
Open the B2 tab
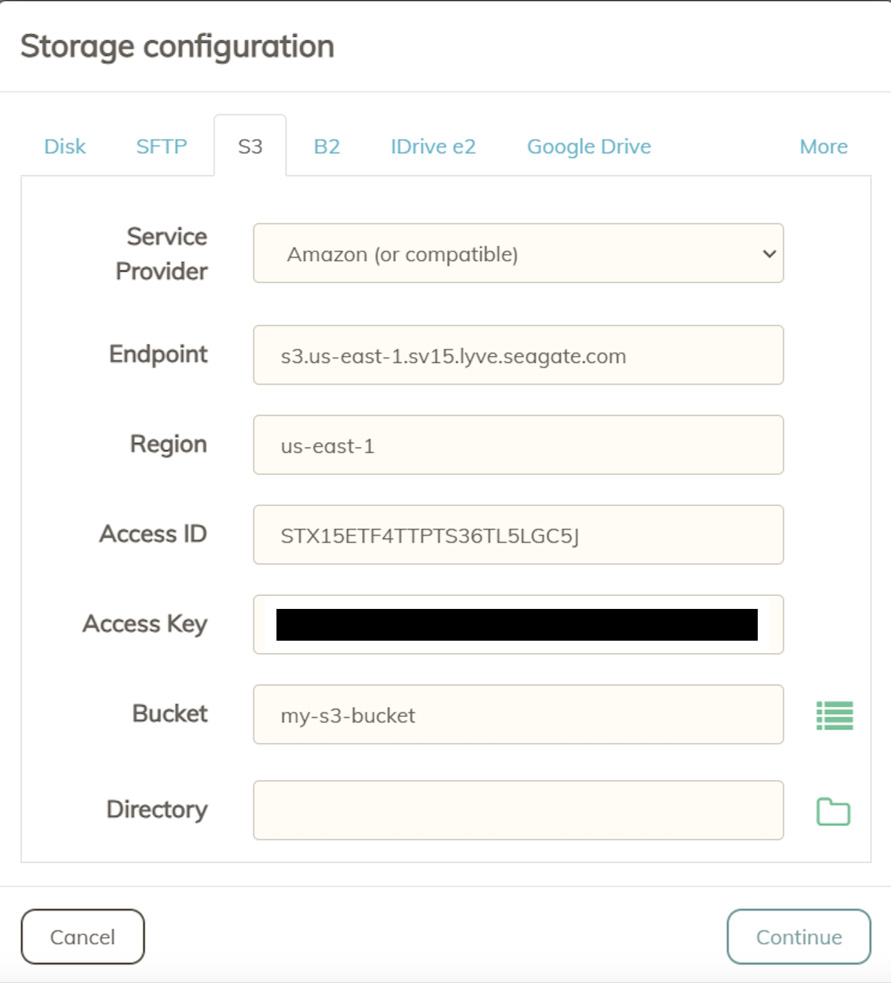[x=327, y=147]
